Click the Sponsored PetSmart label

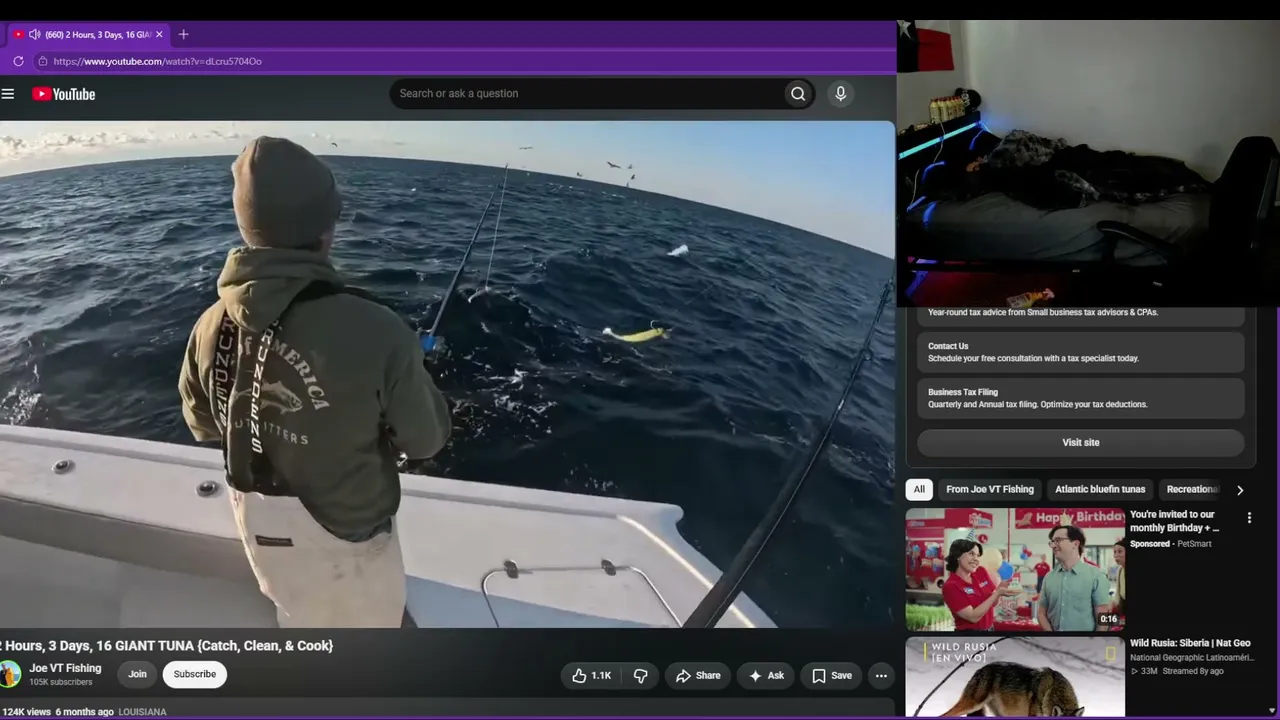tap(1170, 544)
